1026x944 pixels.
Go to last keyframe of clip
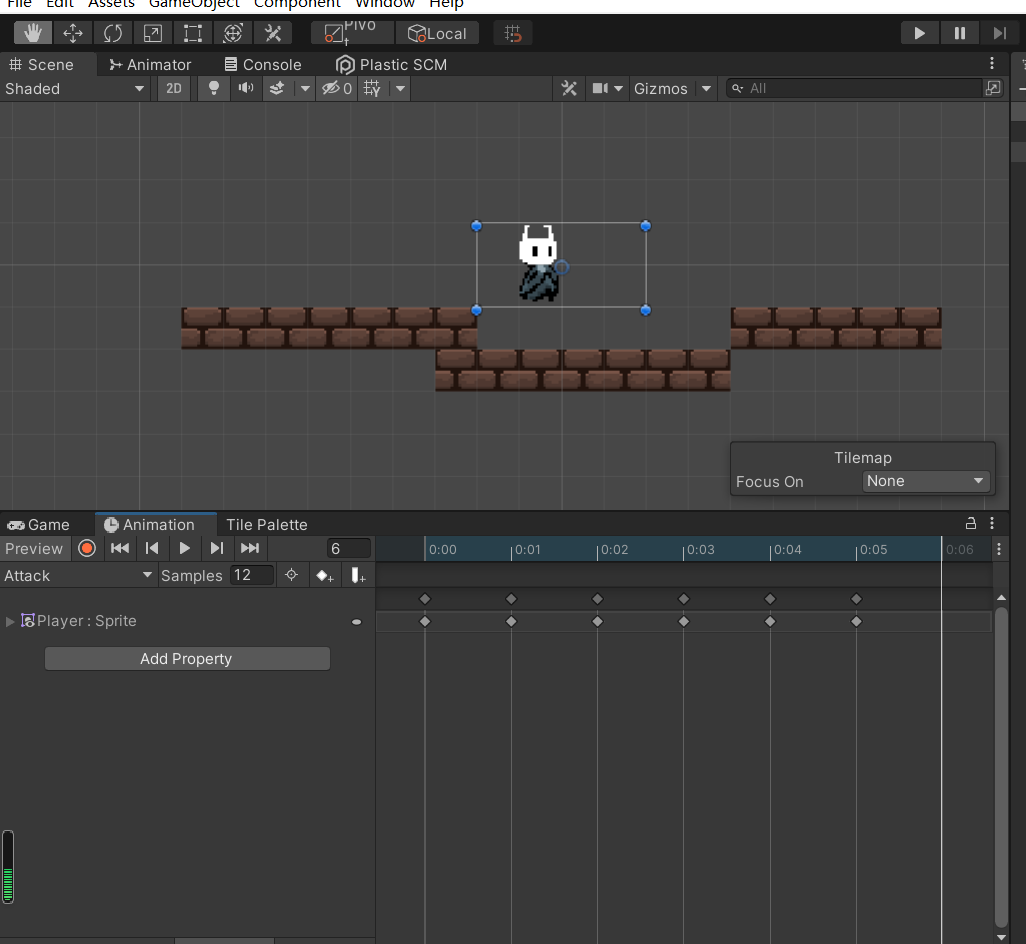click(250, 548)
